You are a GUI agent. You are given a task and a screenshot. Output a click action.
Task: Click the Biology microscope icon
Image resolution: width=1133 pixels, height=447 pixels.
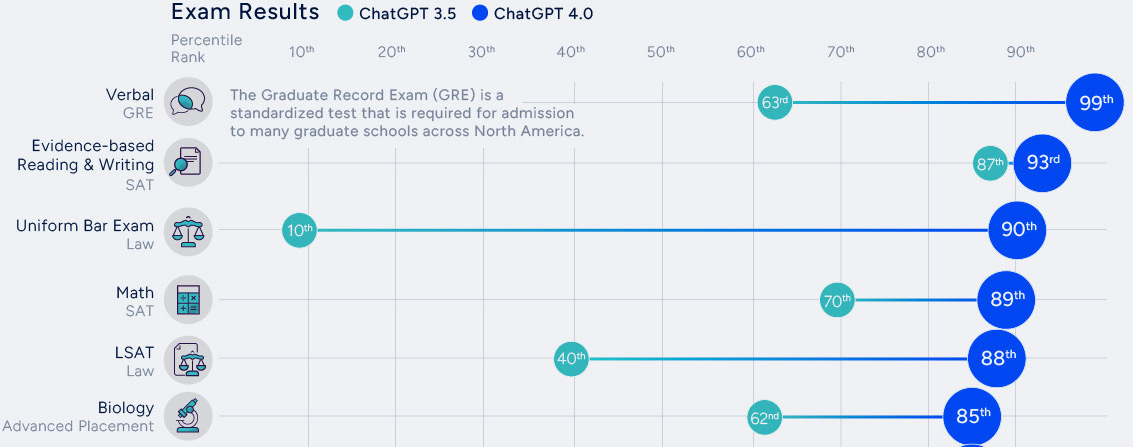[x=188, y=415]
